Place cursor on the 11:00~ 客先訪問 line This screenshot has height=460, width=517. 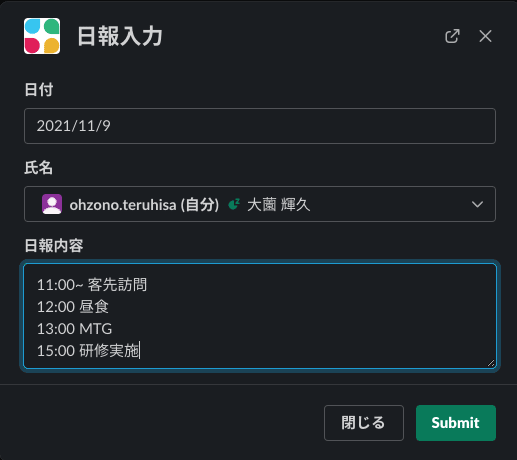[92, 285]
